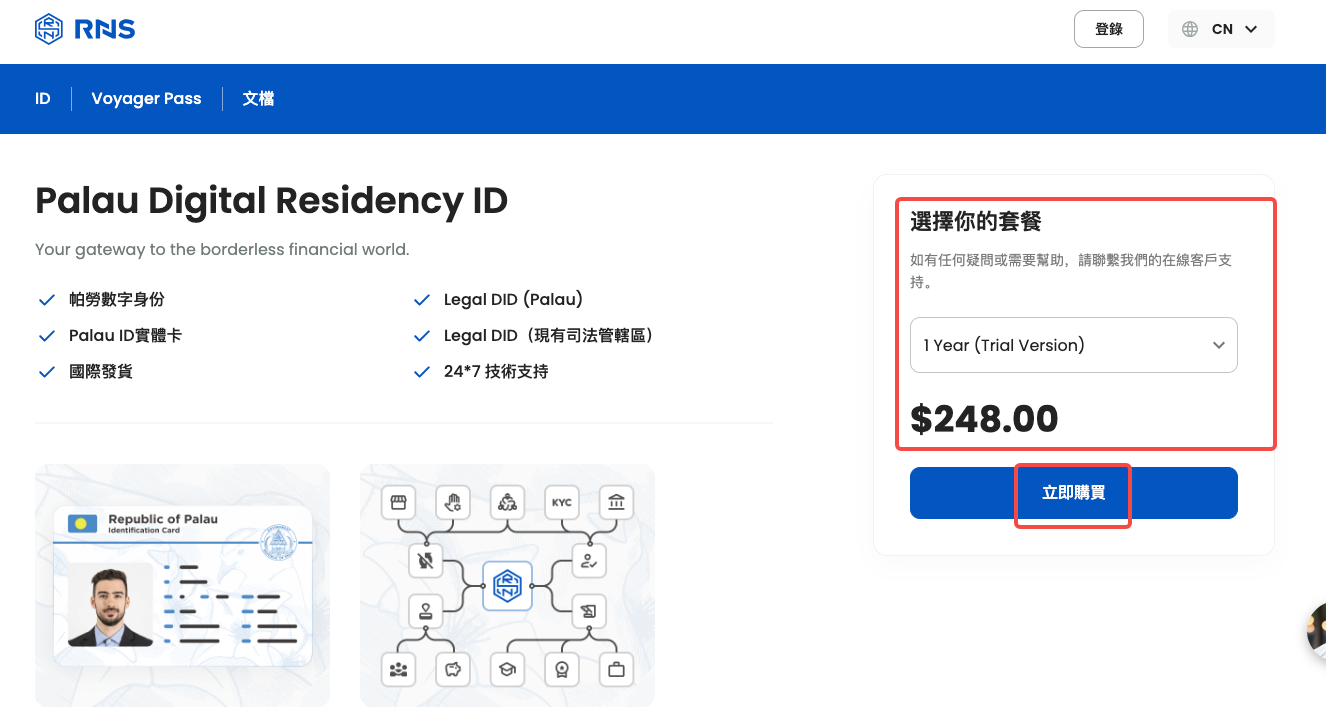Go to the Voyager Pass tab
This screenshot has height=707, width=1326.
(146, 99)
